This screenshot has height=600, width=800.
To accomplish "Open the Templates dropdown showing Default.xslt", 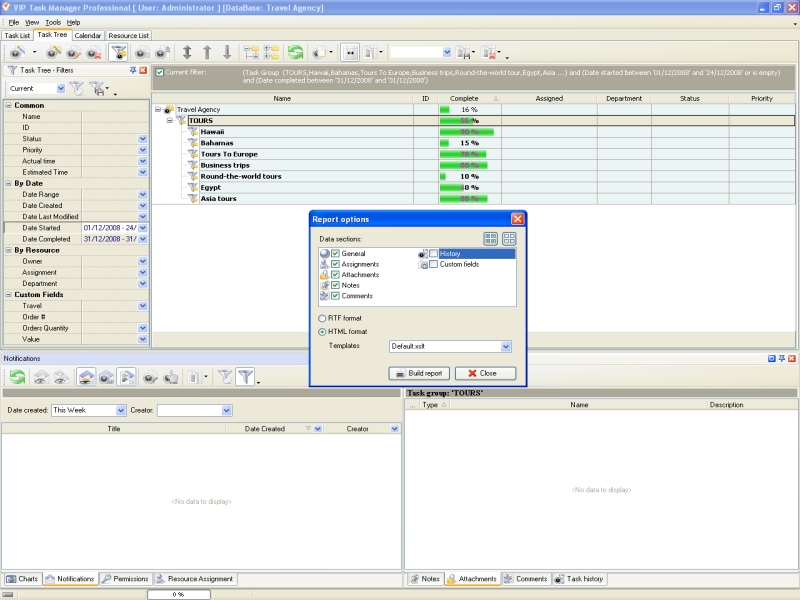I will (x=505, y=346).
